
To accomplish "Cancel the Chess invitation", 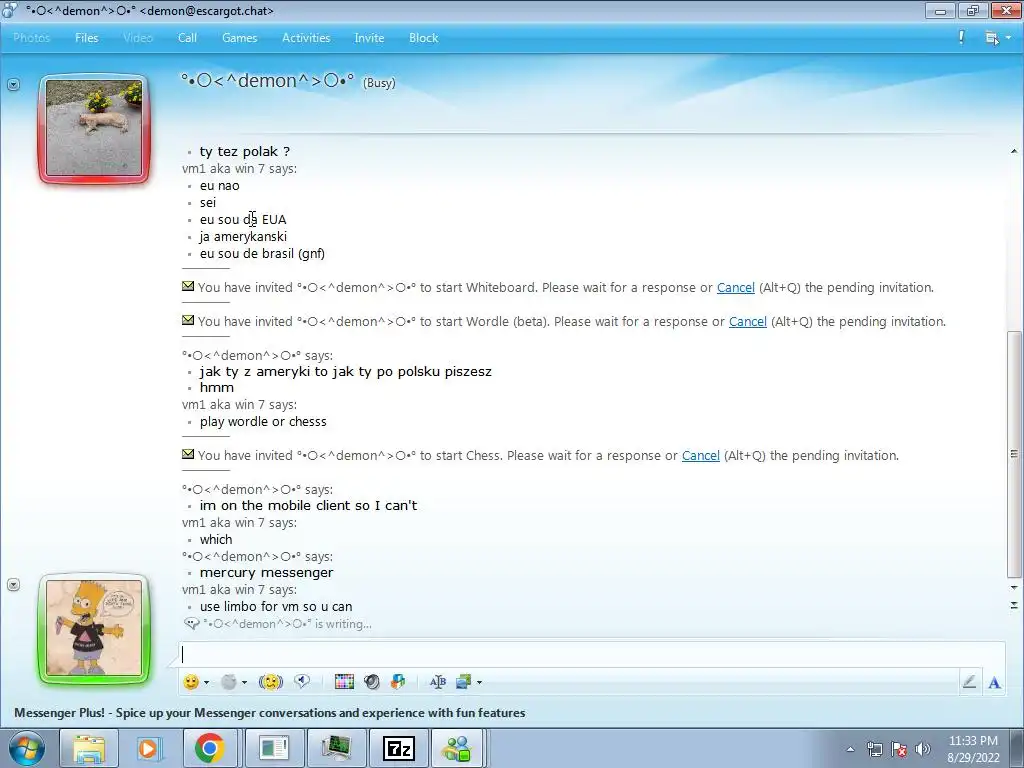I will [700, 455].
